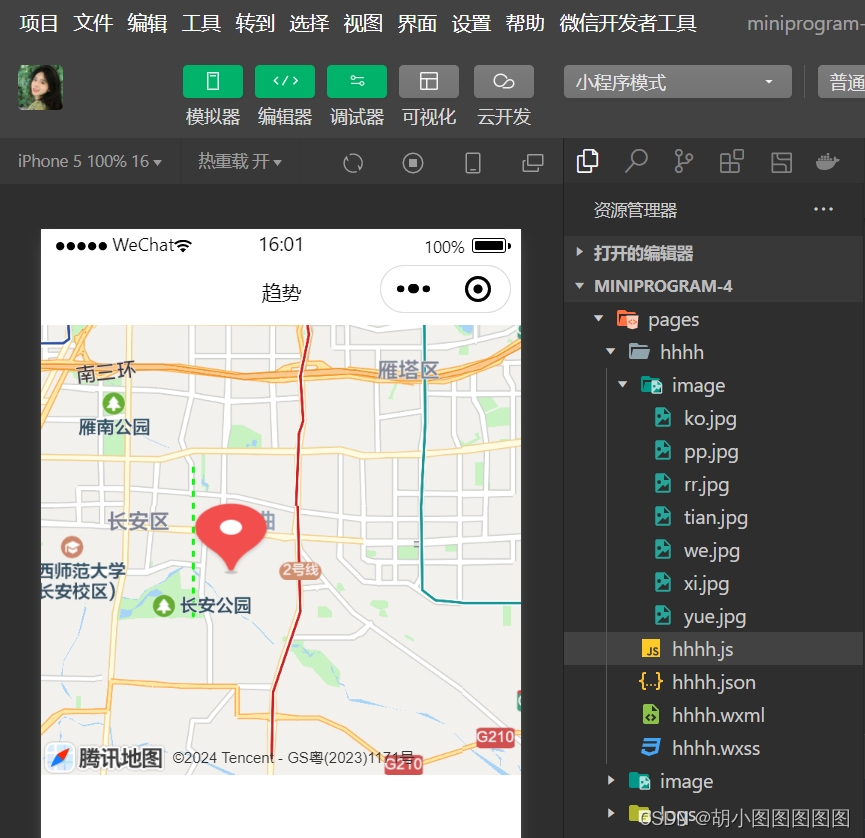
Task: Open the 编辑 menu
Action: pos(147,23)
